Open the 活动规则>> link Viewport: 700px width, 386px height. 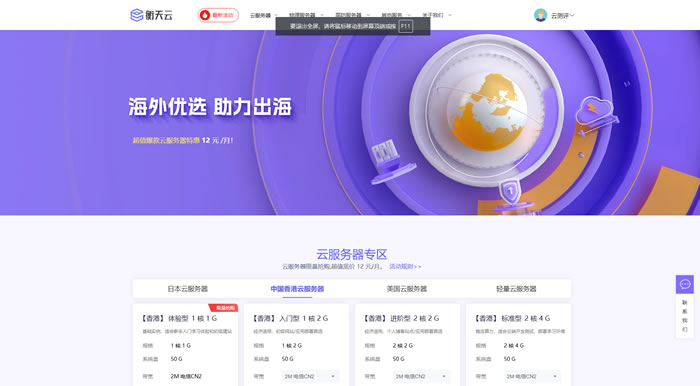(x=405, y=266)
